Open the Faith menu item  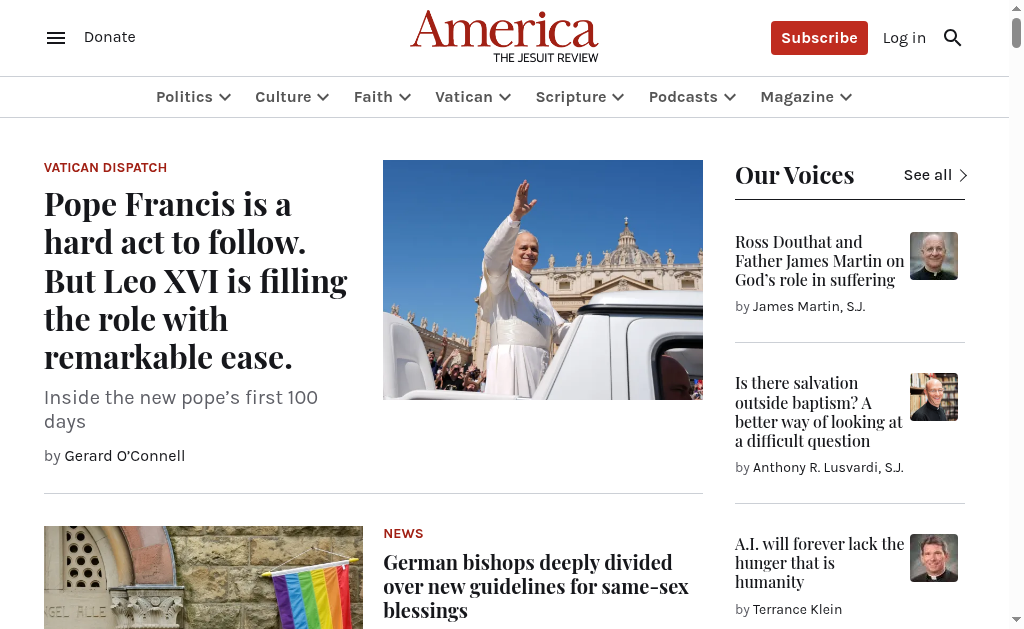tap(374, 97)
